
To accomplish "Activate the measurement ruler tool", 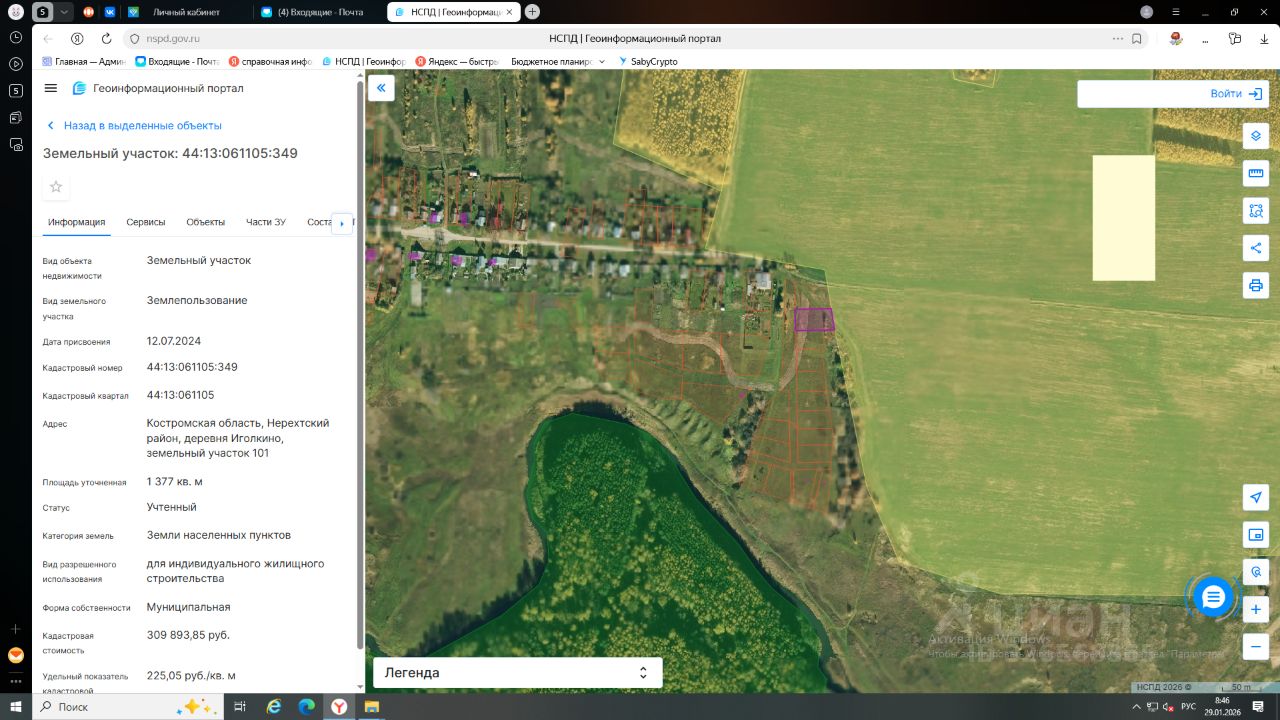I will tap(1256, 174).
